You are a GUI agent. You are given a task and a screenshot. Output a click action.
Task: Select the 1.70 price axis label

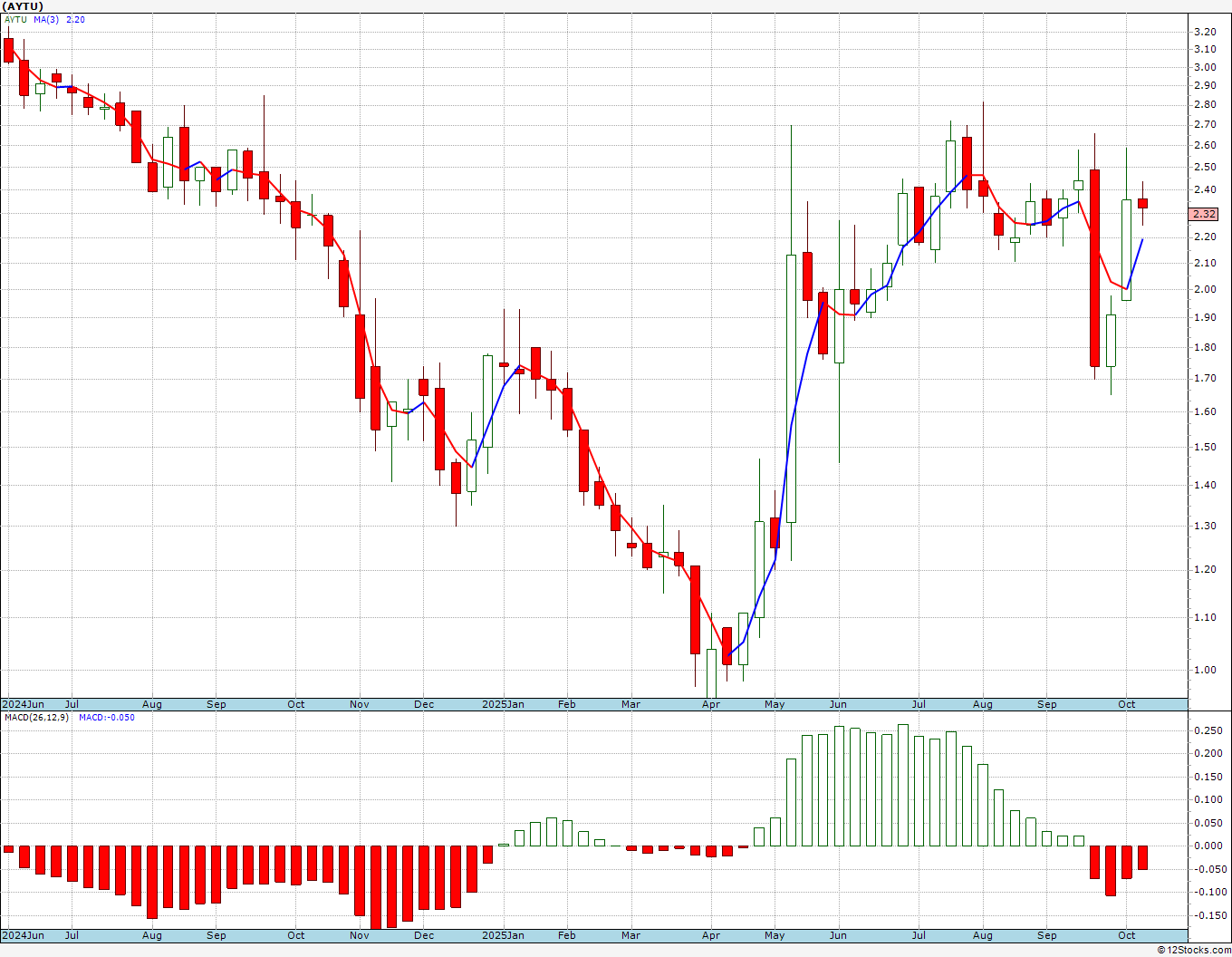(1205, 379)
